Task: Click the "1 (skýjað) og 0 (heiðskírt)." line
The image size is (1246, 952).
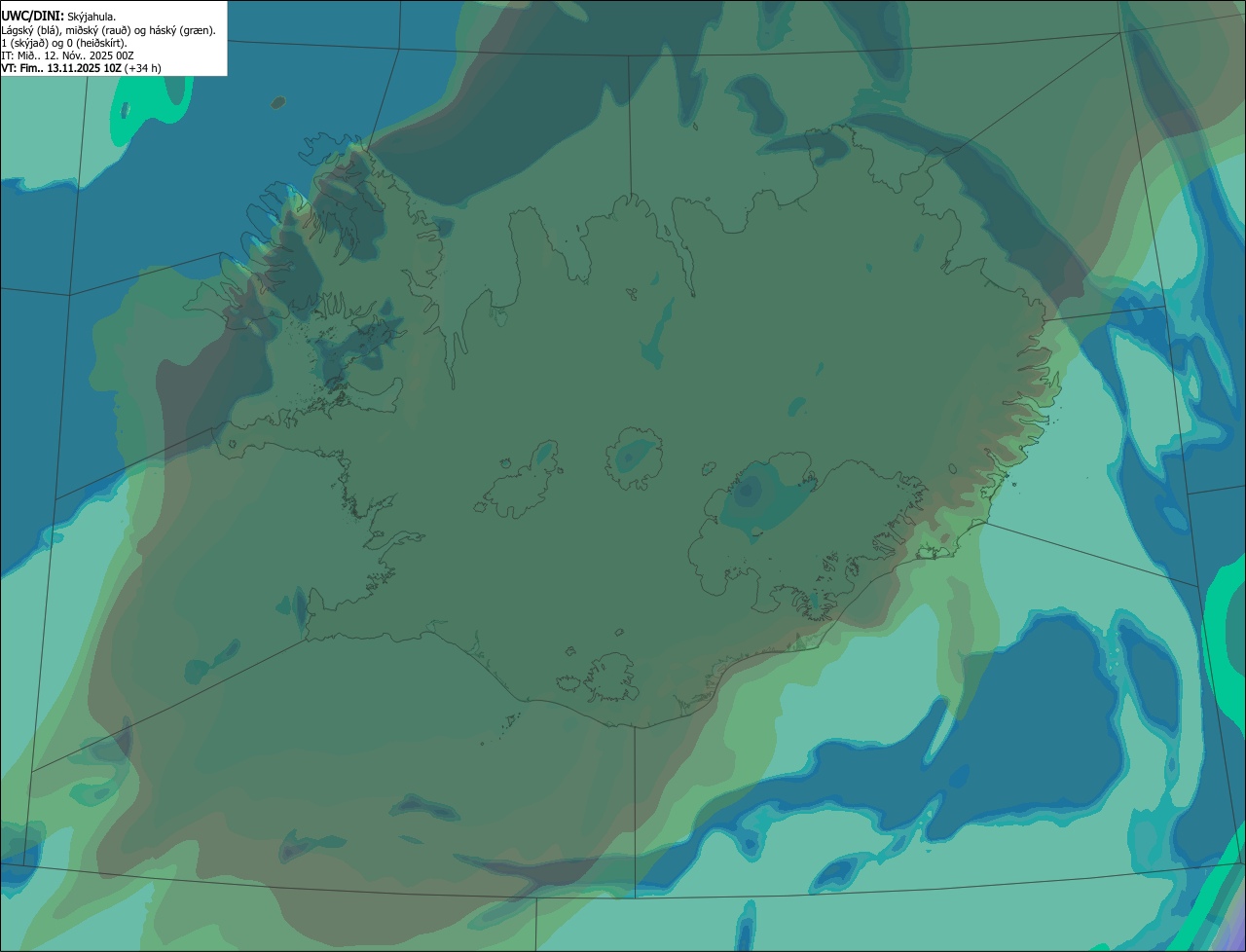Action: pyautogui.click(x=64, y=43)
